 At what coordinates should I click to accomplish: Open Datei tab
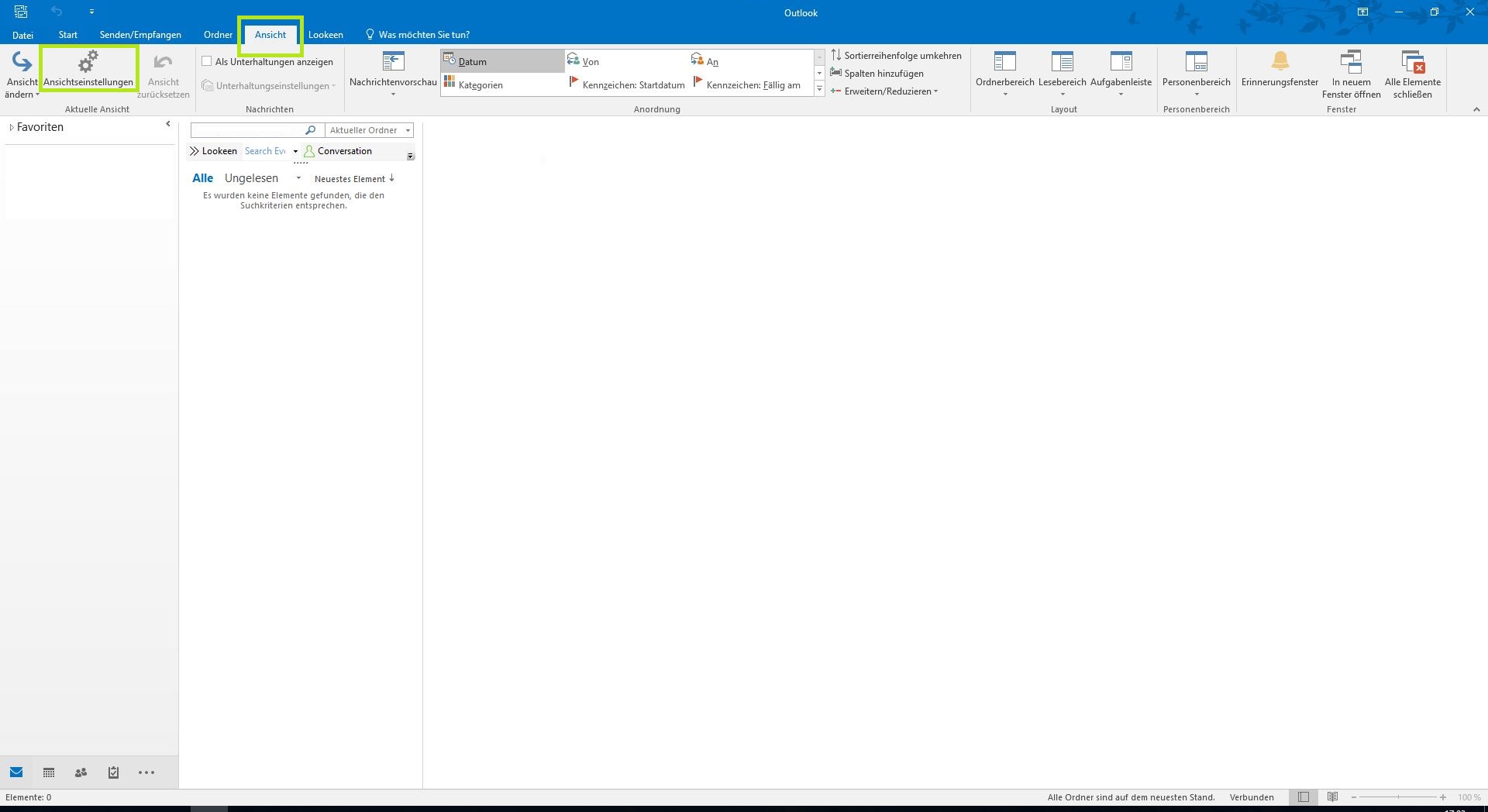[x=22, y=35]
